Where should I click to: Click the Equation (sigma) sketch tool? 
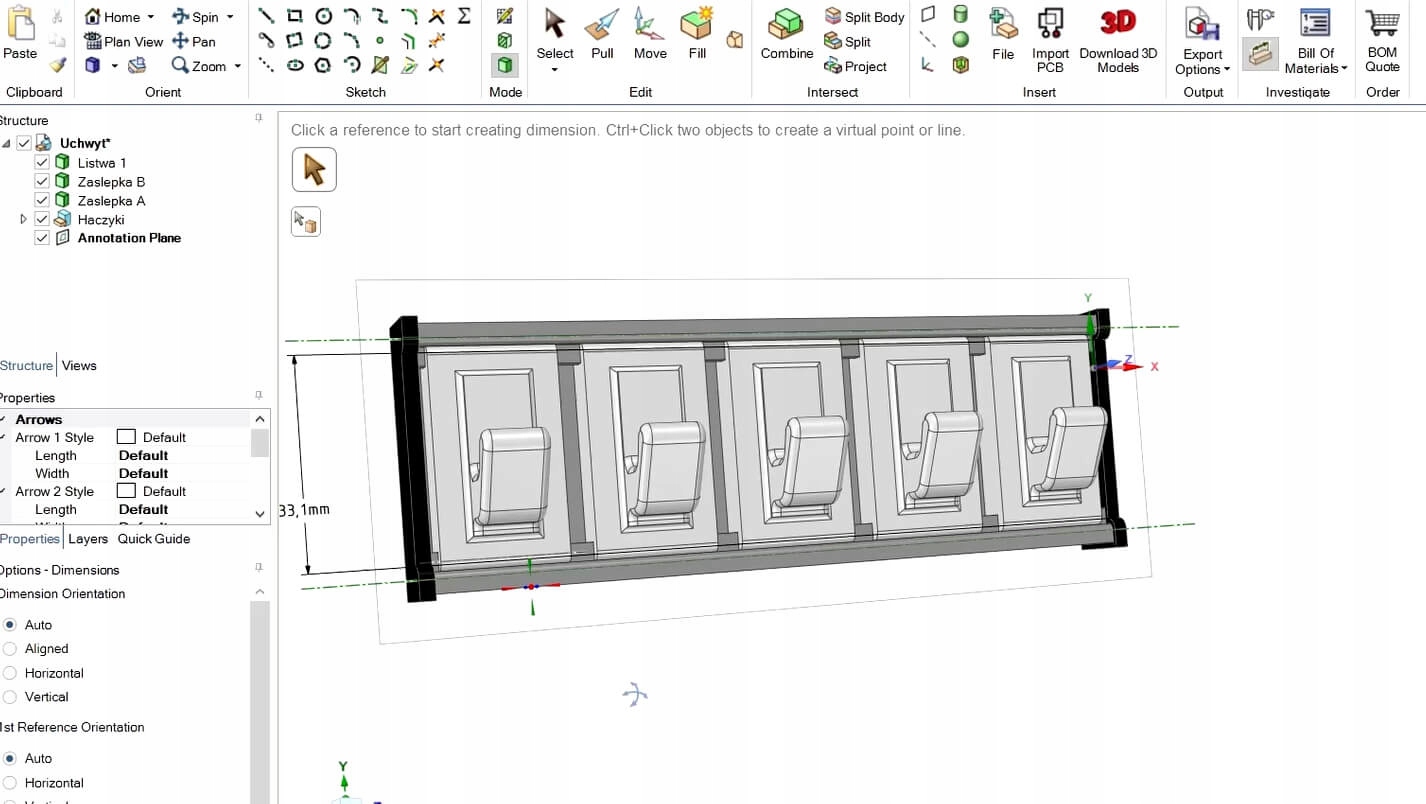click(x=464, y=16)
